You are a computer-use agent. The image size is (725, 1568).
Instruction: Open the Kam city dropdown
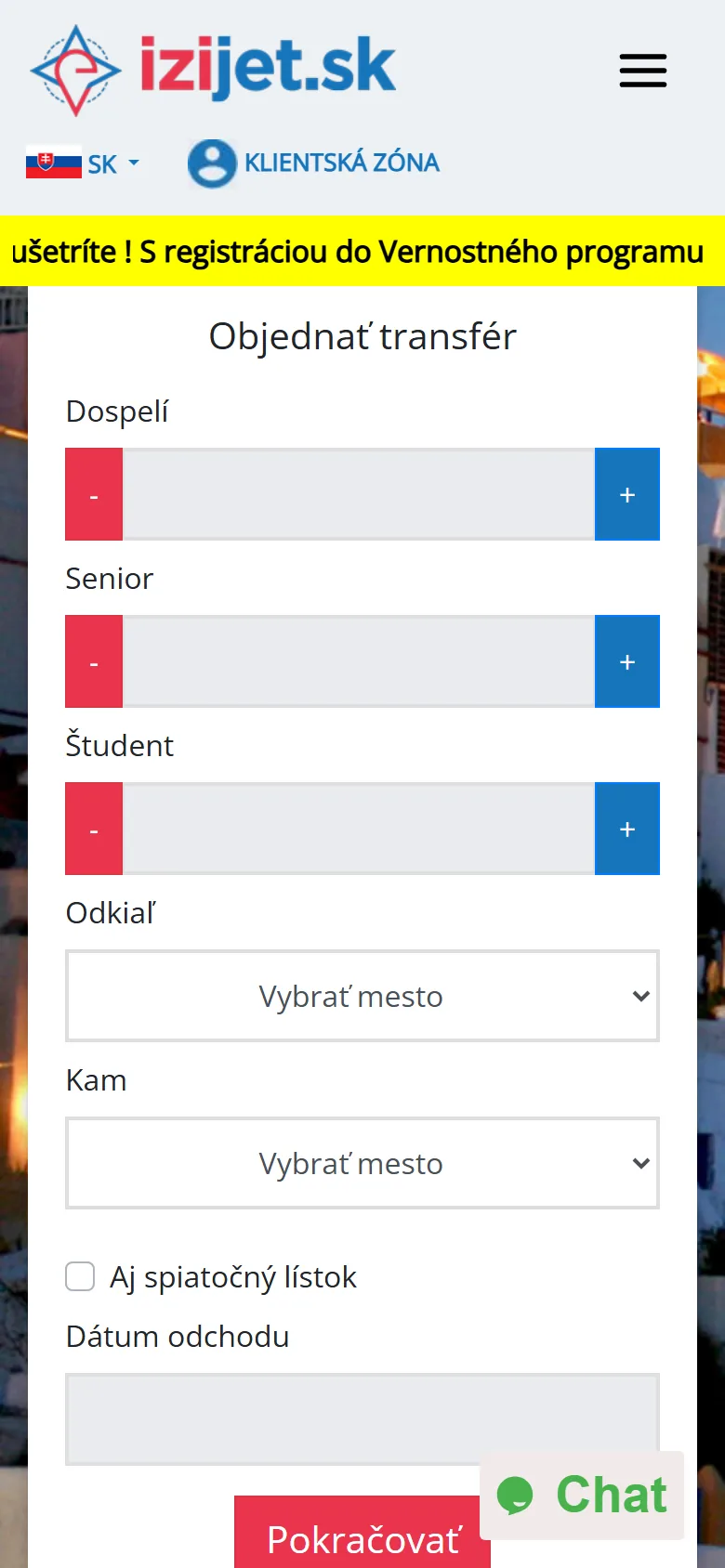(362, 1163)
